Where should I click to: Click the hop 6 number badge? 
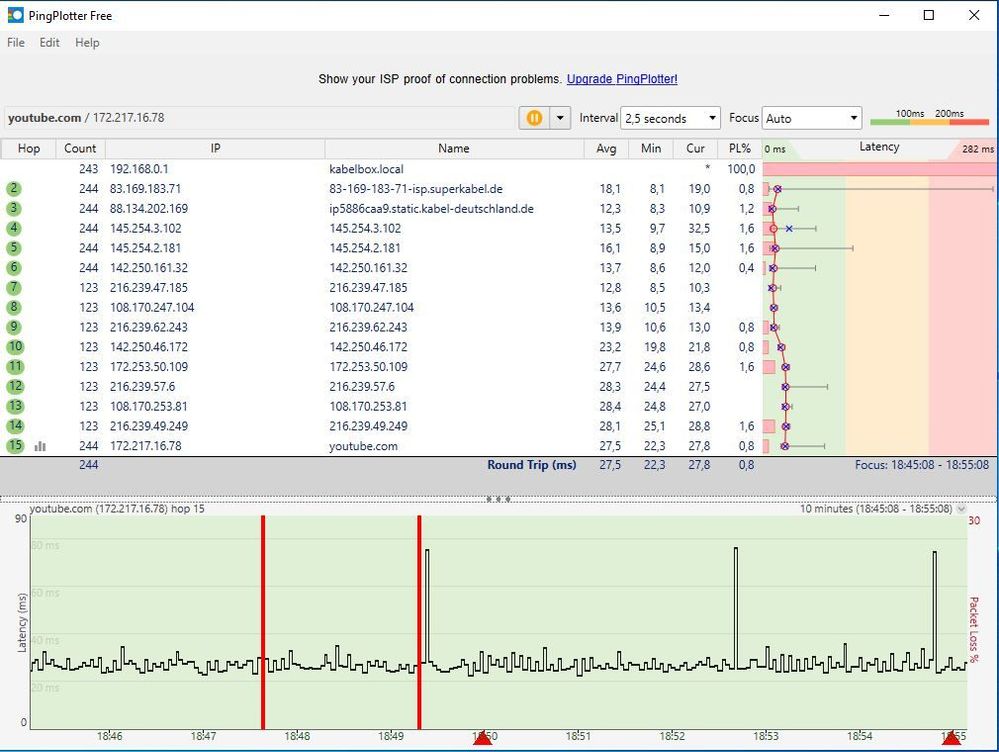click(x=14, y=268)
